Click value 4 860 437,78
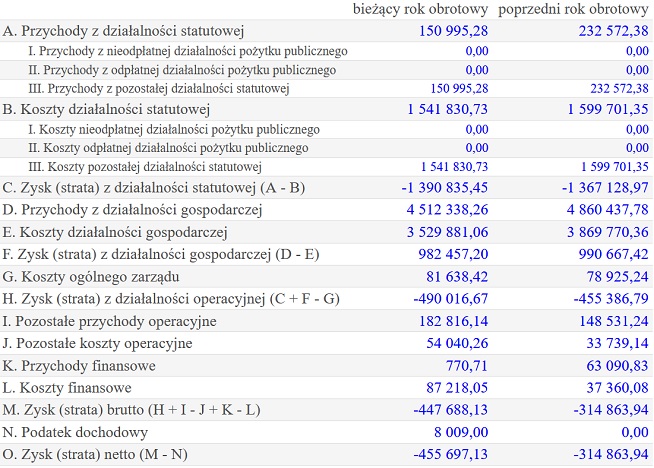 608,210
